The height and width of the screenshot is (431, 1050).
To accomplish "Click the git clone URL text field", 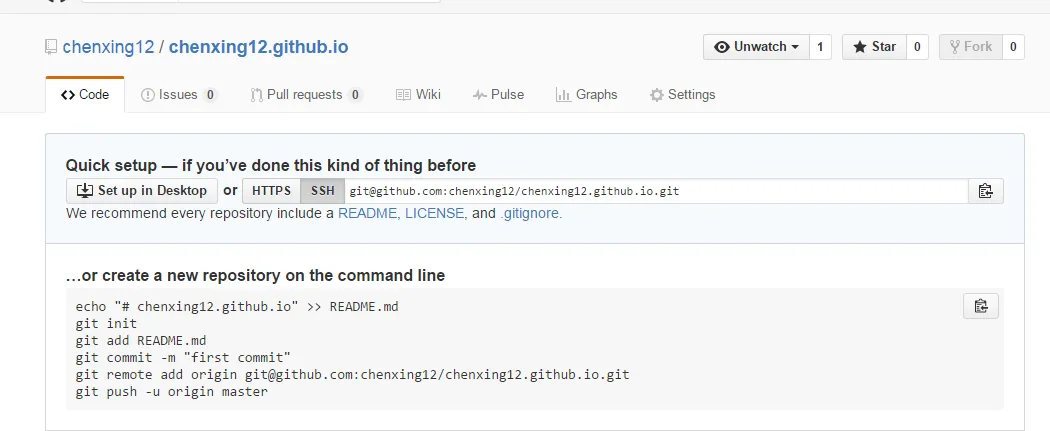I will pos(655,191).
